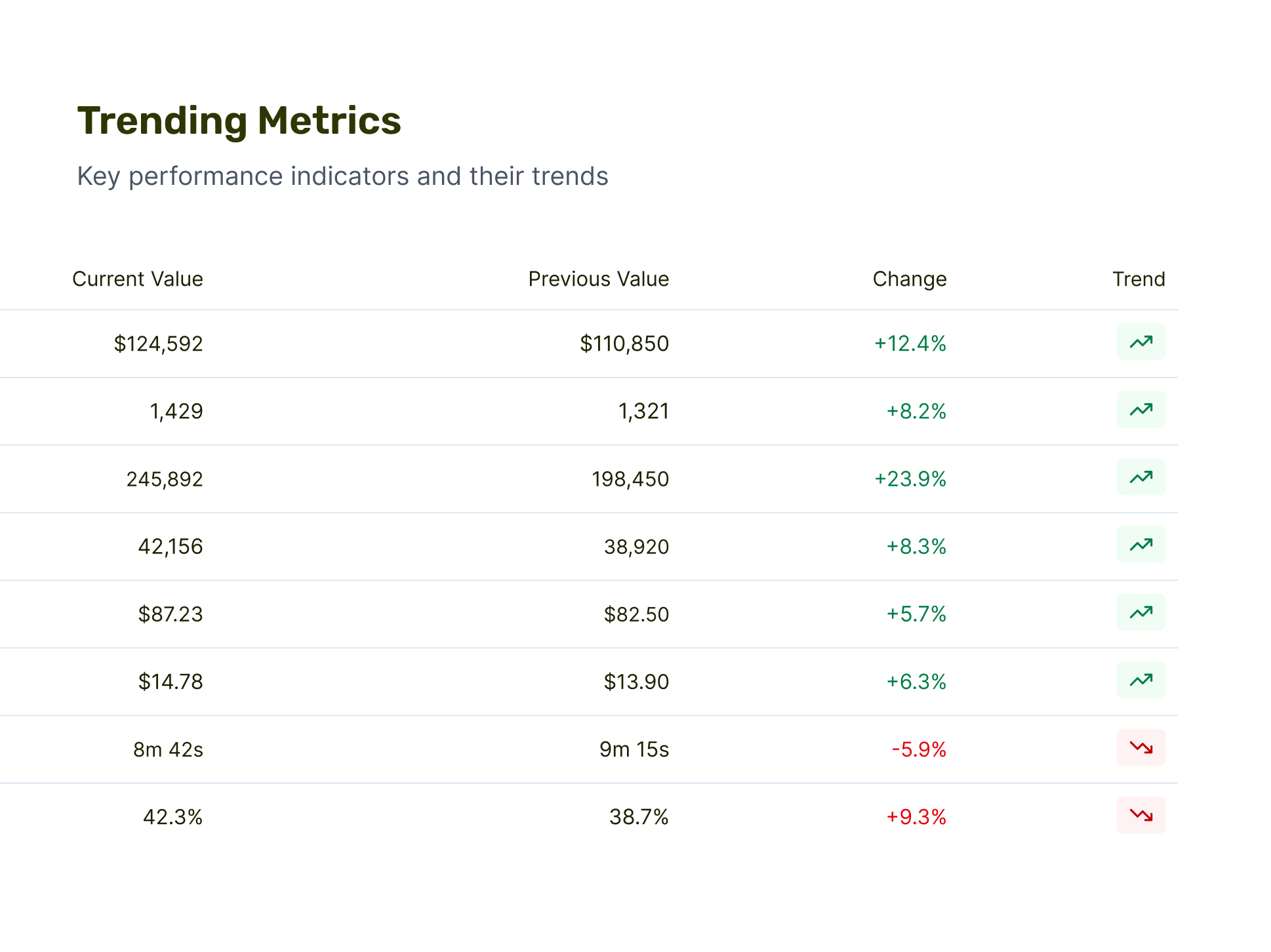Viewport: 1271px width, 952px height.
Task: Click the $13.90 previous value cell
Action: (635, 682)
